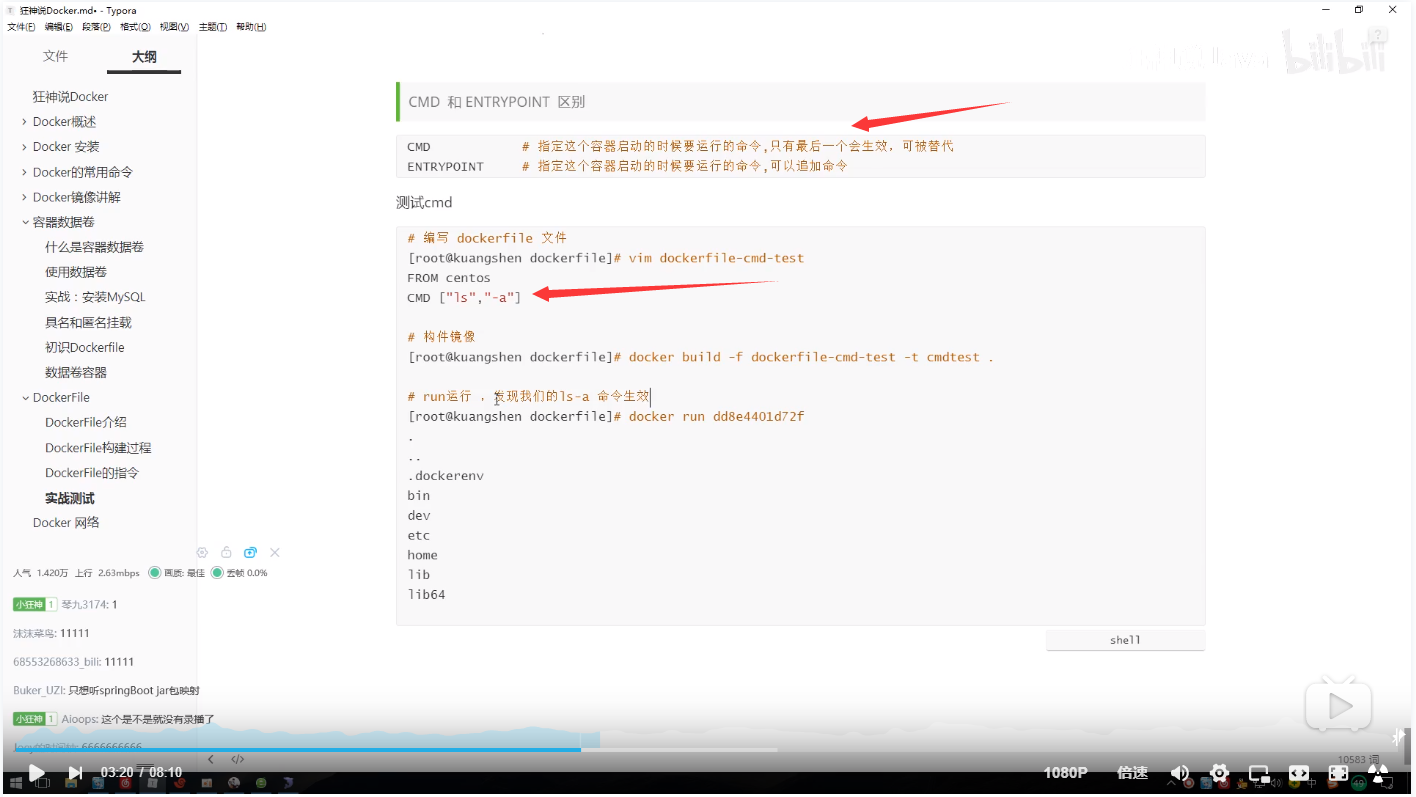Screen dimensions: 1416x797
Task: Open 帮助(H) menu
Action: [x=251, y=27]
